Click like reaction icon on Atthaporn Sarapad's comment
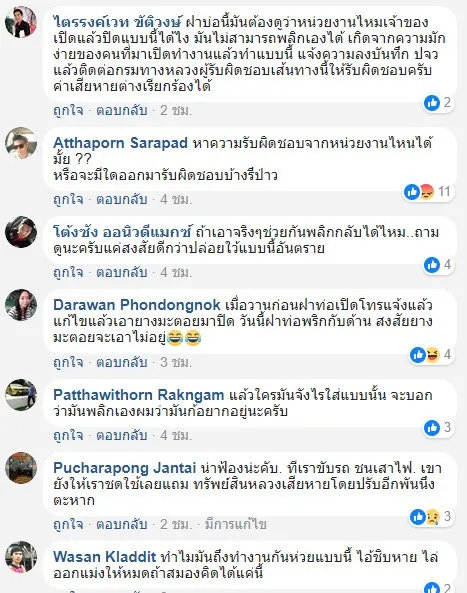Viewport: 467px width, 593px height. click(412, 192)
